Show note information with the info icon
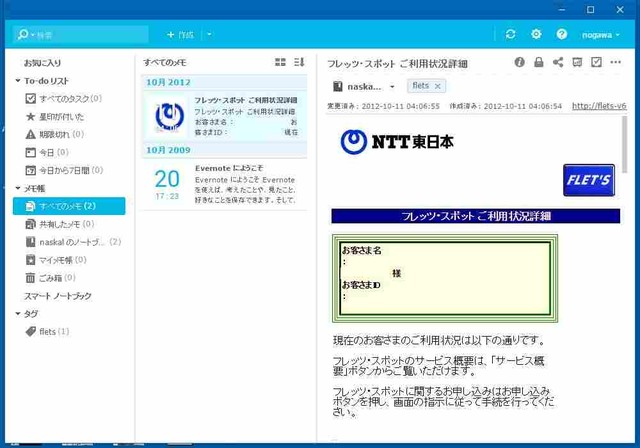Viewport: 640px width, 448px height. [x=519, y=62]
